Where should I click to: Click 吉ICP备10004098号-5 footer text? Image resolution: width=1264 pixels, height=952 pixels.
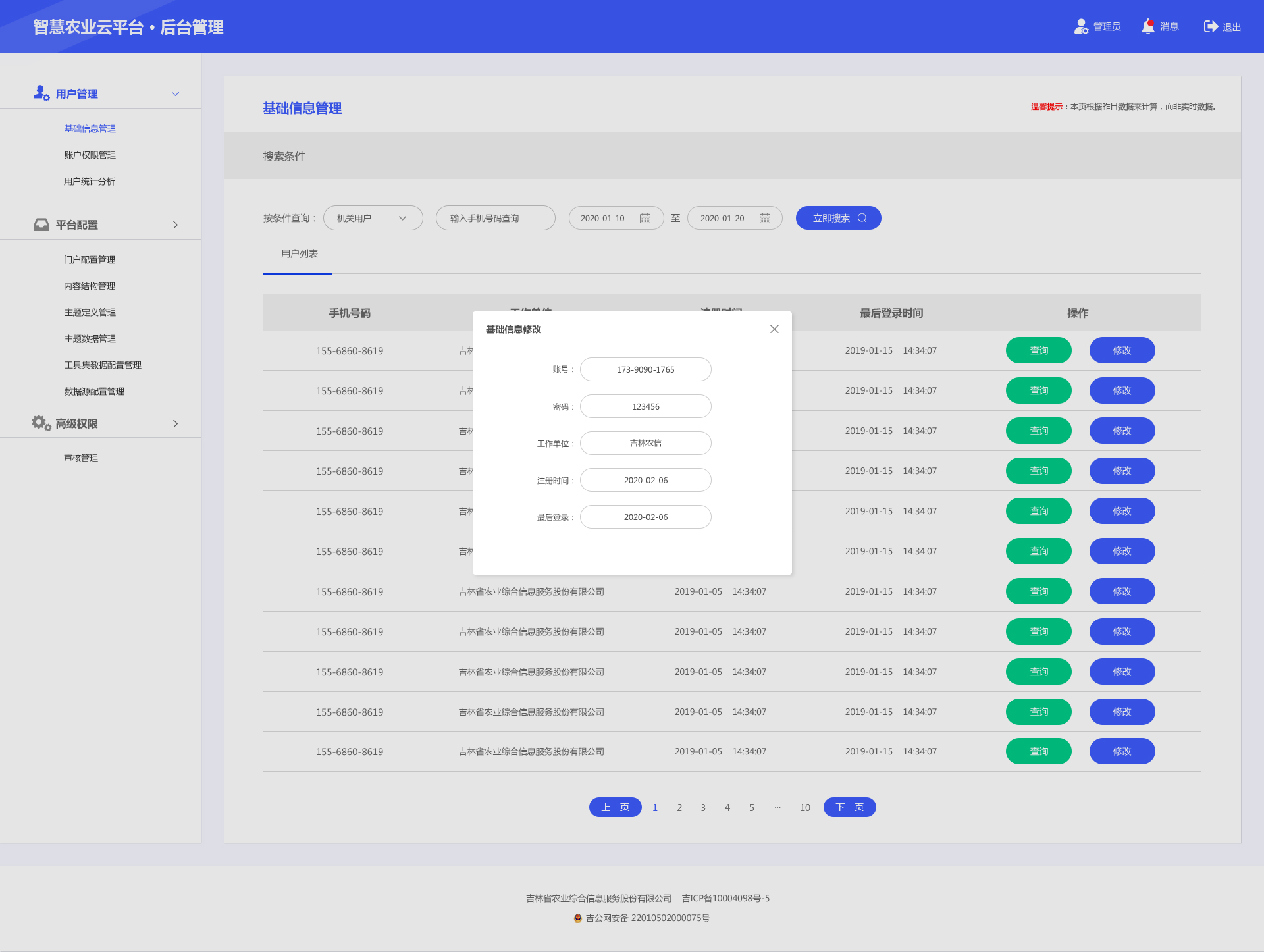pos(725,898)
